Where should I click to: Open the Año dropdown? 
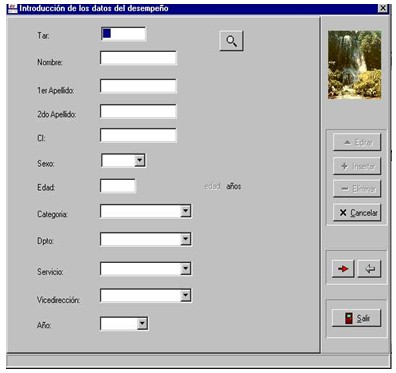pos(142,323)
